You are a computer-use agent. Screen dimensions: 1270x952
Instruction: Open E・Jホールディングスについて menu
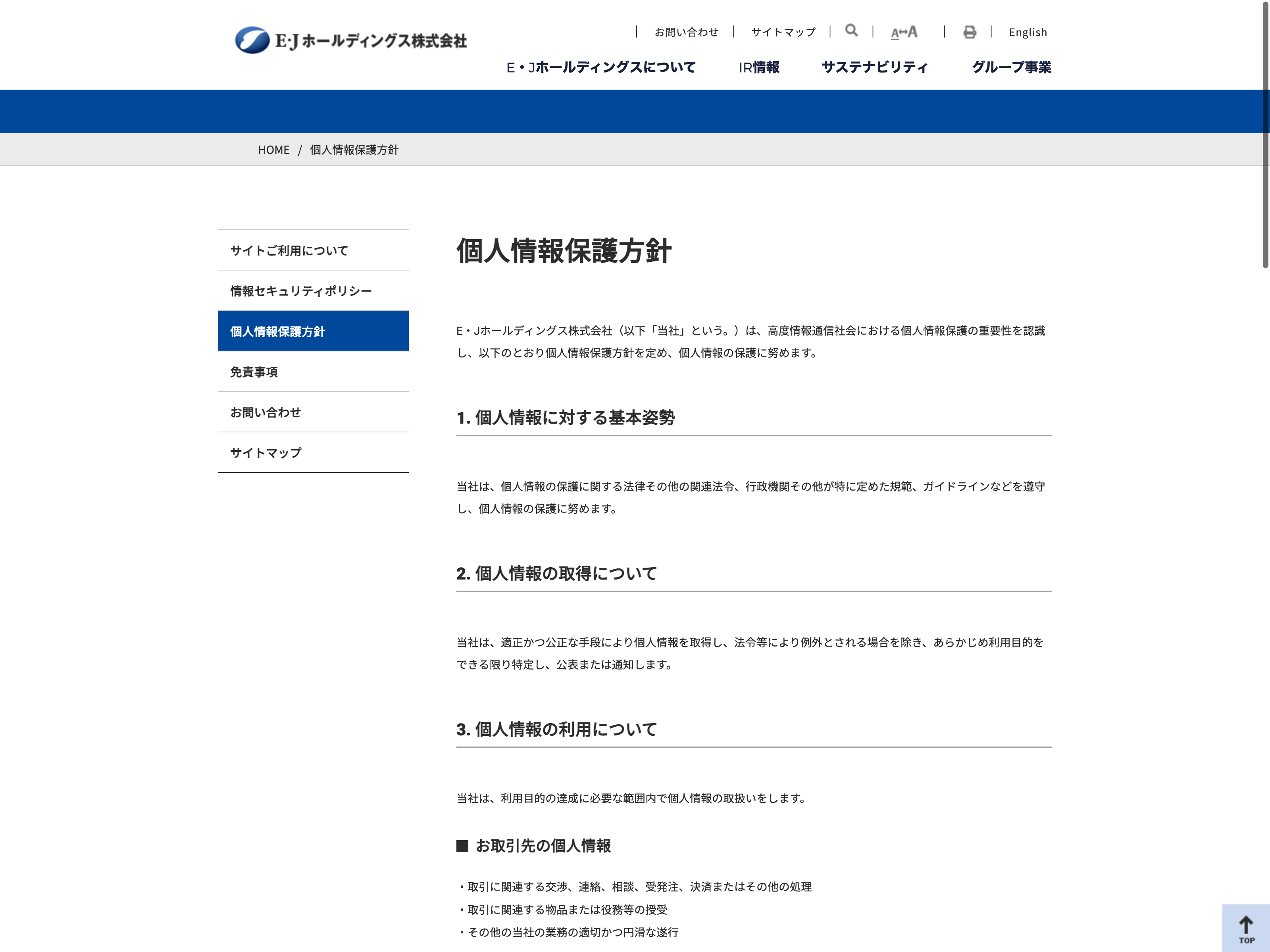click(600, 68)
